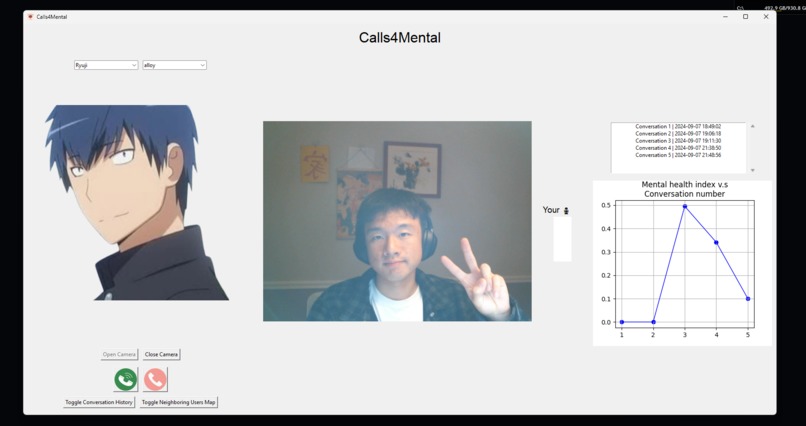Click the person icon next to 'Your'
The width and height of the screenshot is (806, 426).
(x=566, y=210)
